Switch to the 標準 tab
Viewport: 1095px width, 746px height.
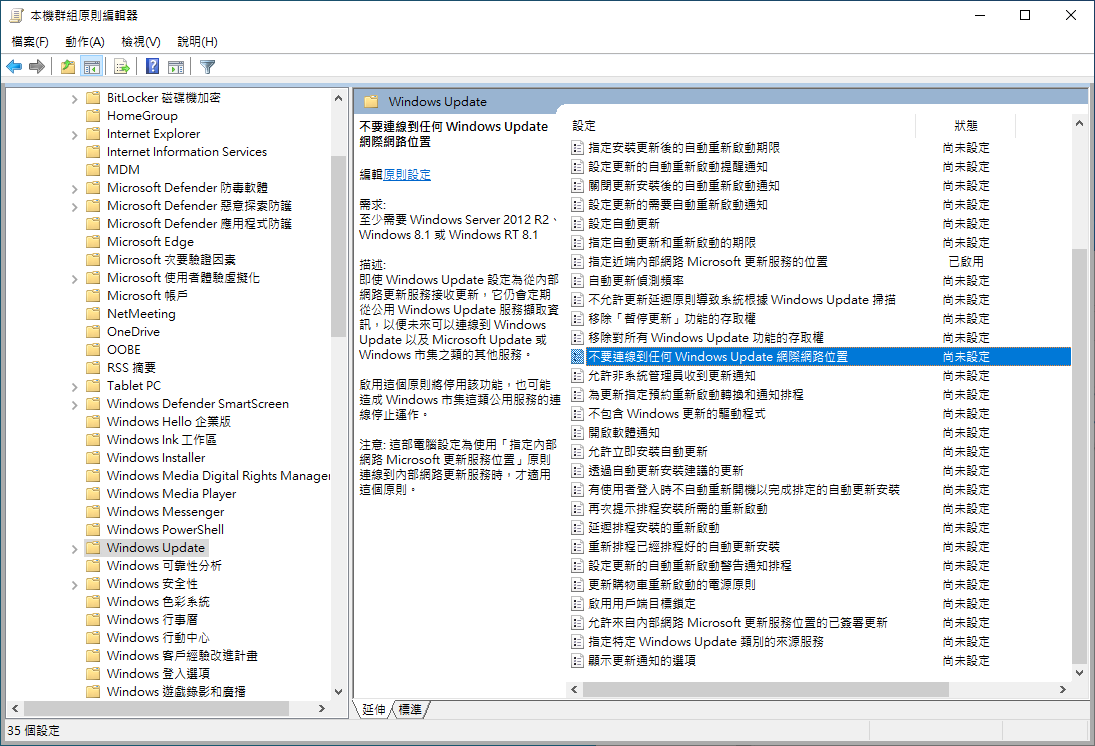click(x=410, y=709)
